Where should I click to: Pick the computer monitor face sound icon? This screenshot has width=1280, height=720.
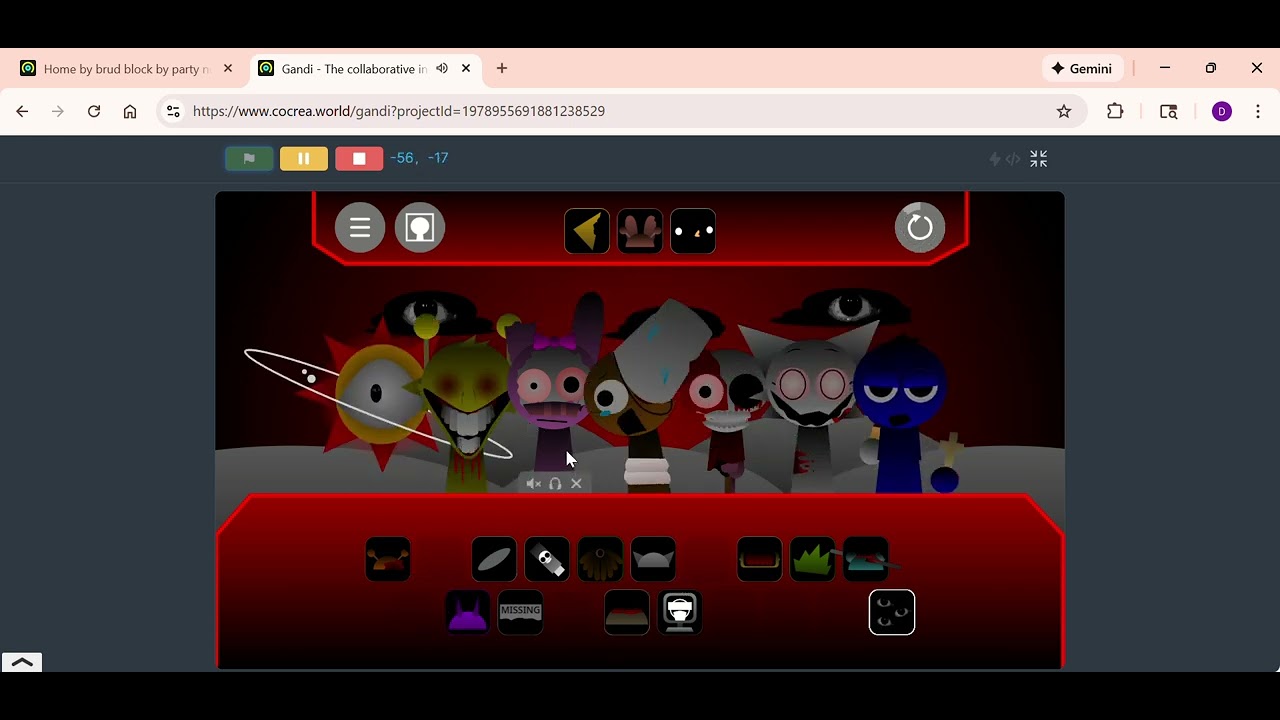(x=680, y=612)
